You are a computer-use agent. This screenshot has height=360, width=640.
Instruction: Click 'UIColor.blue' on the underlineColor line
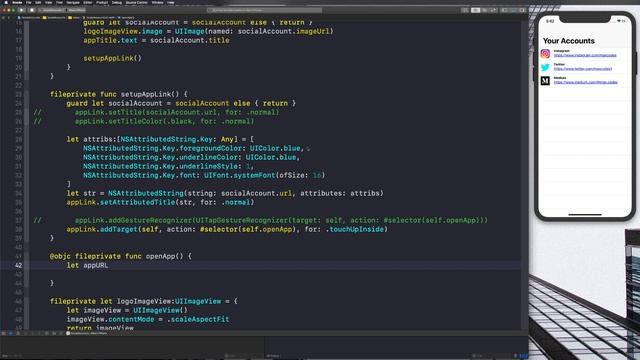coord(271,157)
